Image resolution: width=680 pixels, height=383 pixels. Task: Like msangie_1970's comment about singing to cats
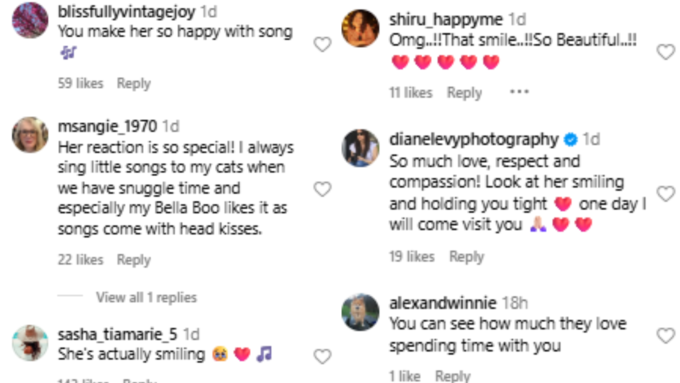click(322, 189)
